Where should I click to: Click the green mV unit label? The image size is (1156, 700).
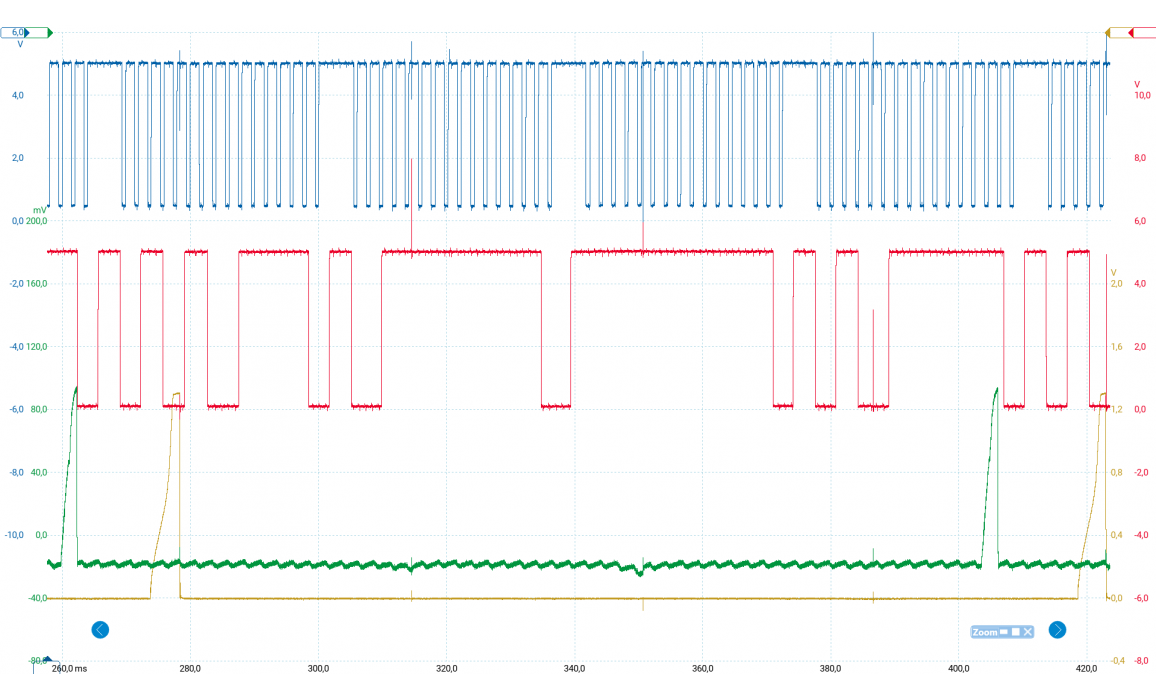coord(39,210)
